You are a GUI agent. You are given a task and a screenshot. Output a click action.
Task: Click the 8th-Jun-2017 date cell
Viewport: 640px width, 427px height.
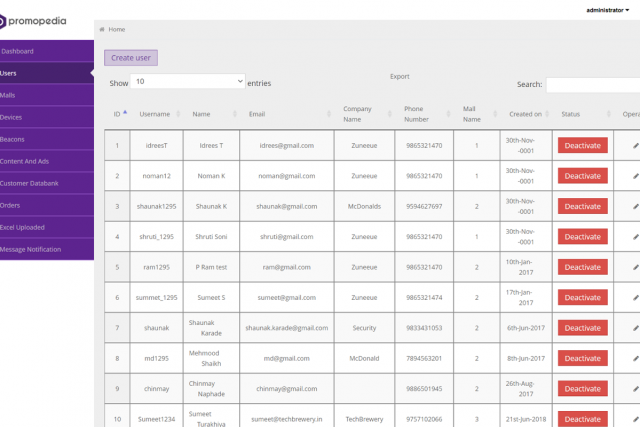click(526, 358)
